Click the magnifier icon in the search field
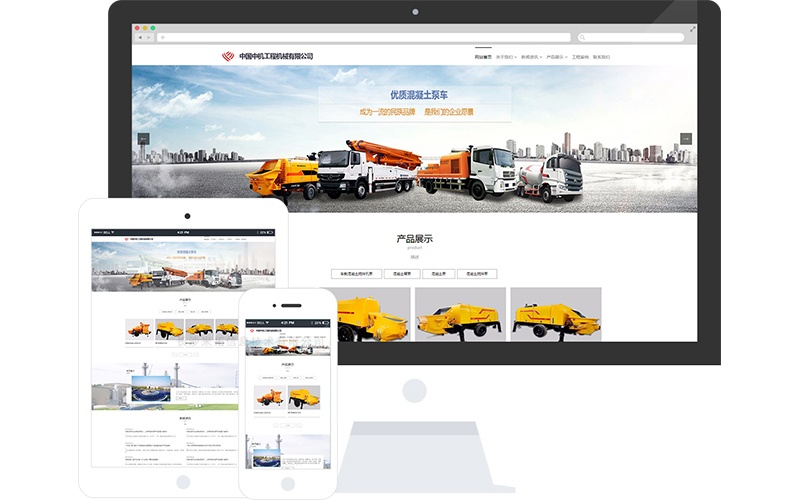Viewport: 800px width, 500px height. click(583, 37)
